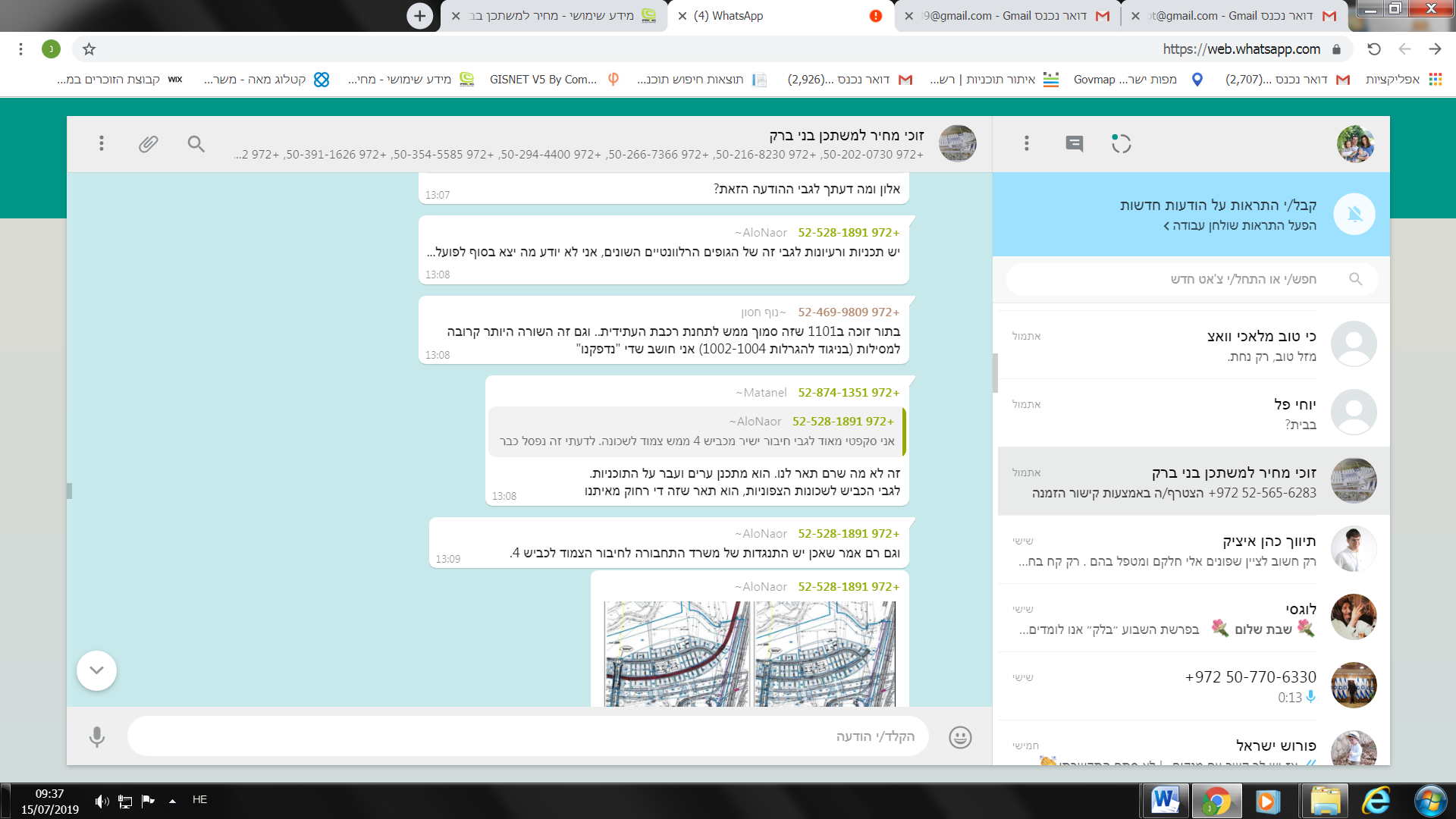Click muted bell notifications icon
The image size is (1456, 819).
click(1354, 215)
